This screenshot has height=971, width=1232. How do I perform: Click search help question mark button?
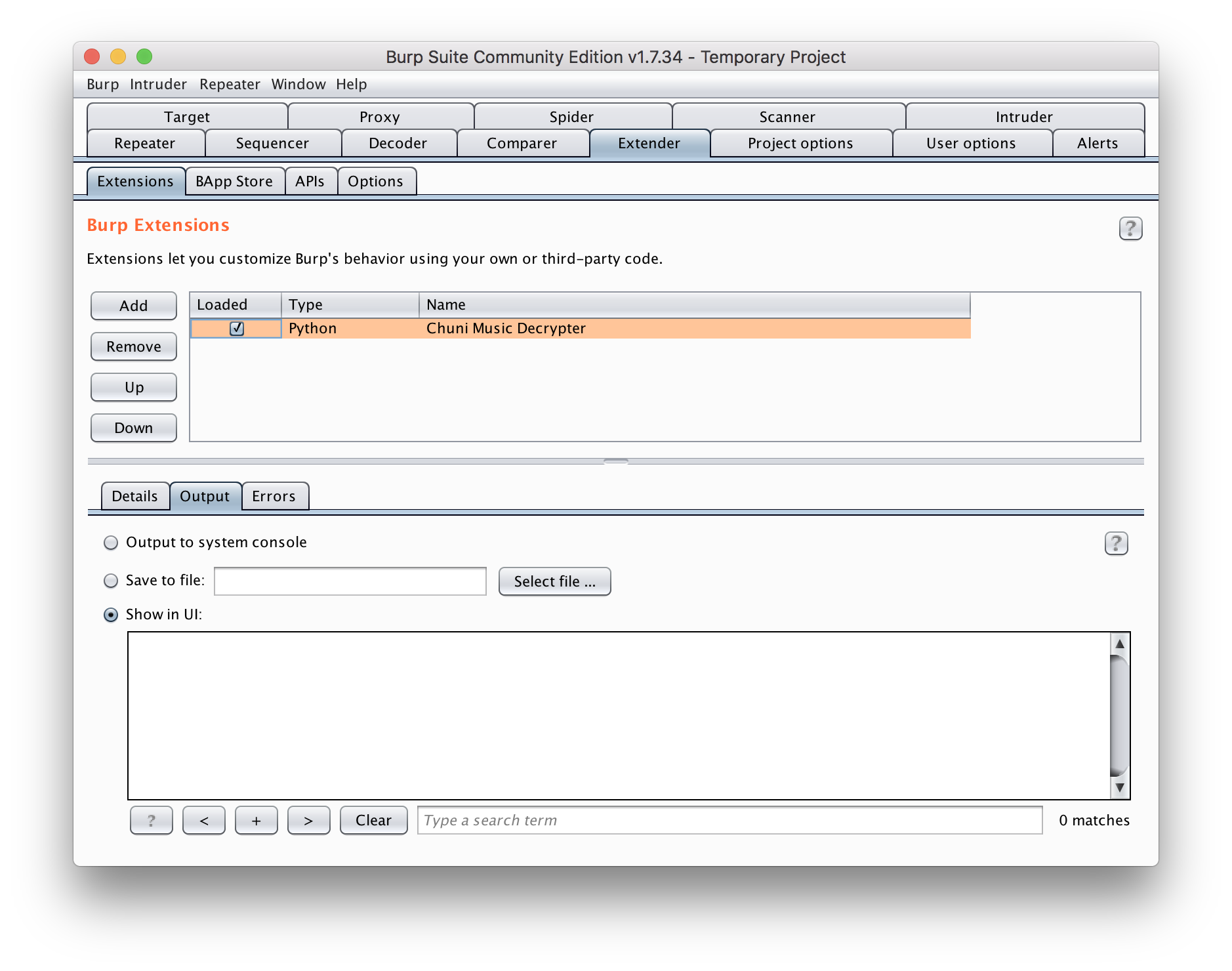click(152, 820)
